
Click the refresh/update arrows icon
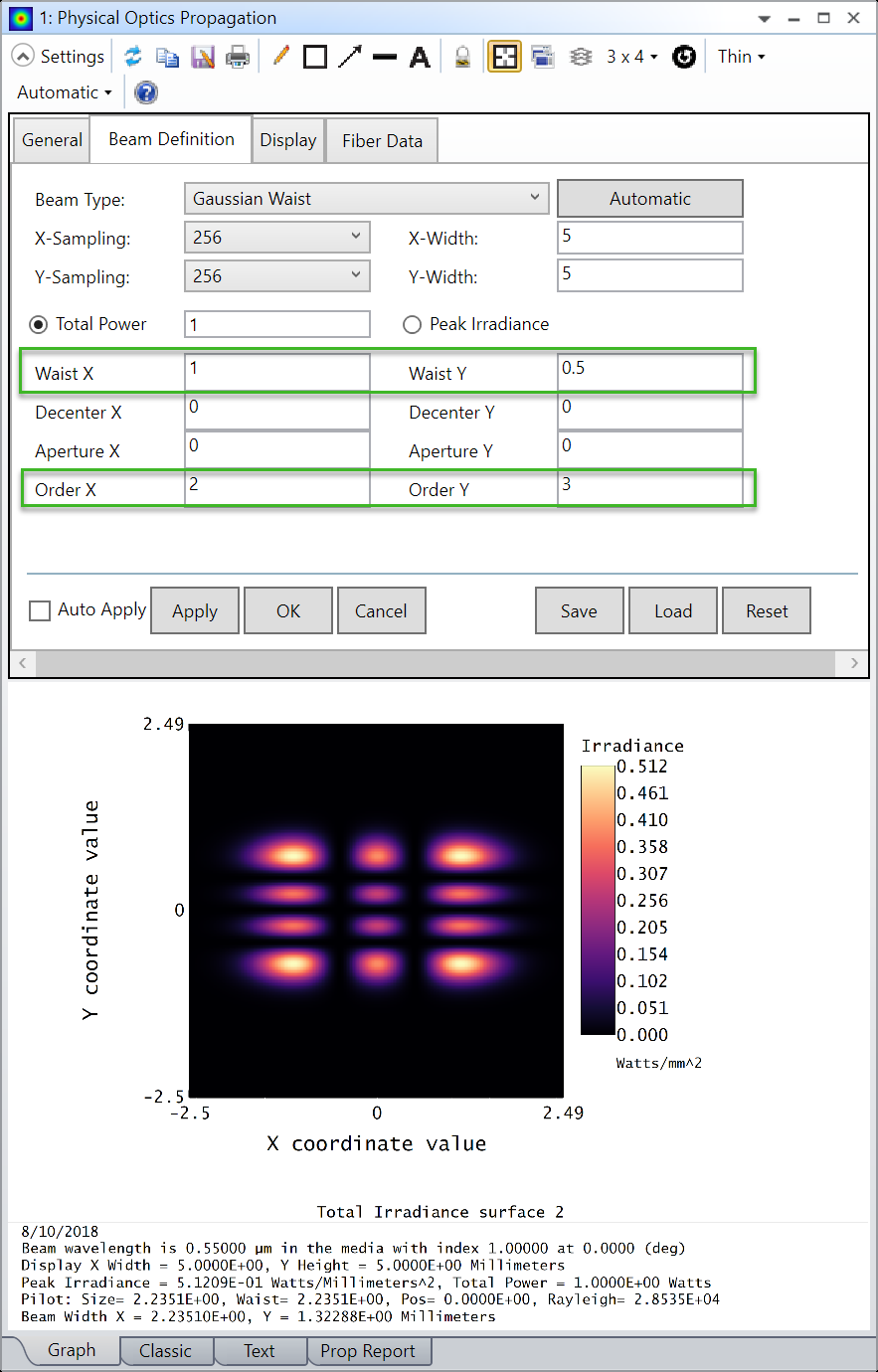[133, 57]
